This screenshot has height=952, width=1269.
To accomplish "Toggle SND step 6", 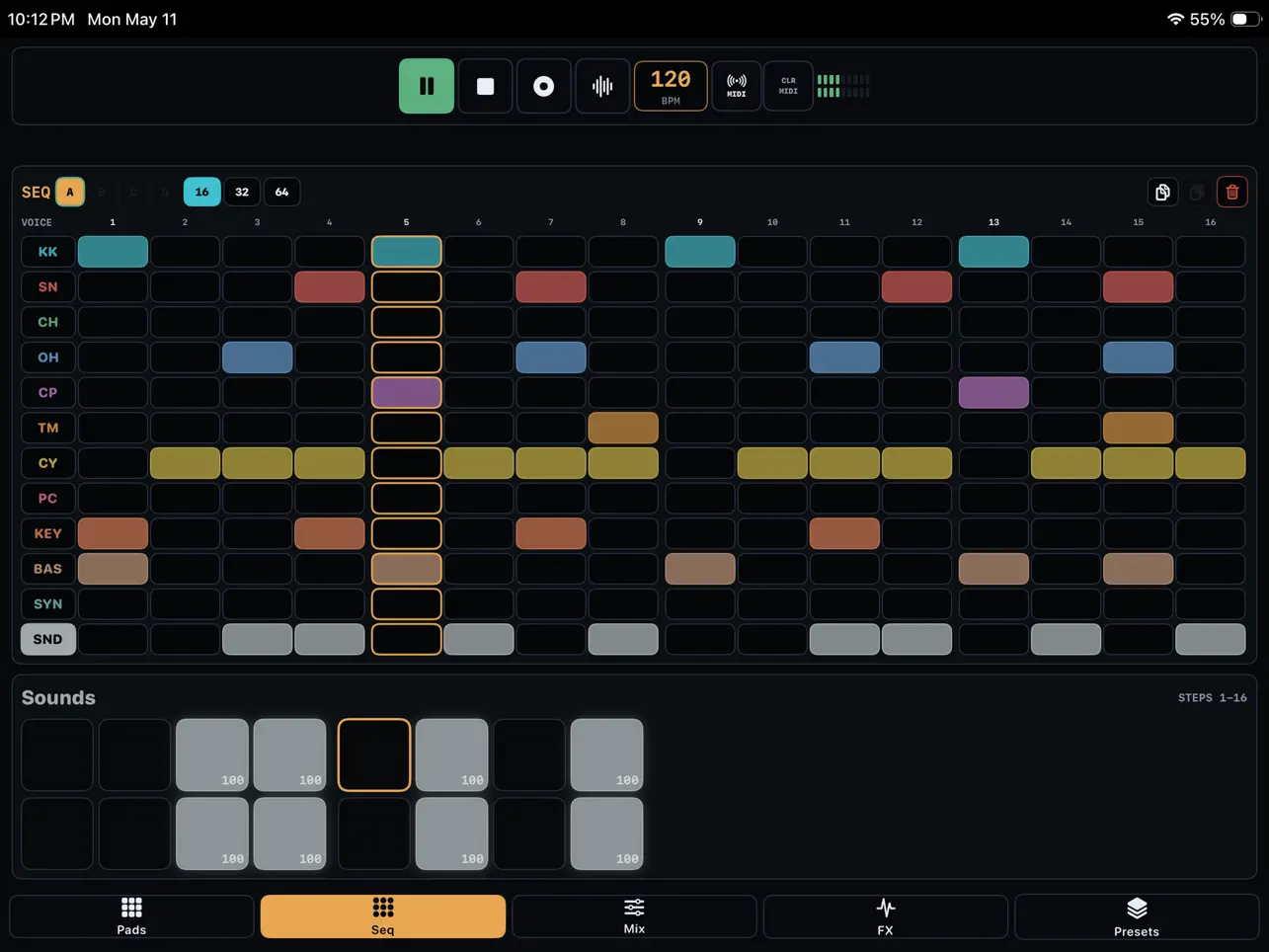I will click(479, 639).
